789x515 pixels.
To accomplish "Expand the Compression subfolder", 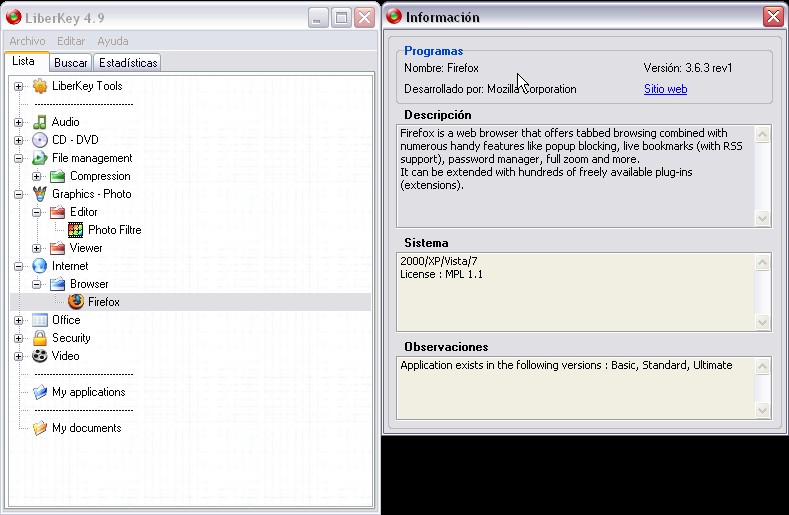I will (36, 176).
